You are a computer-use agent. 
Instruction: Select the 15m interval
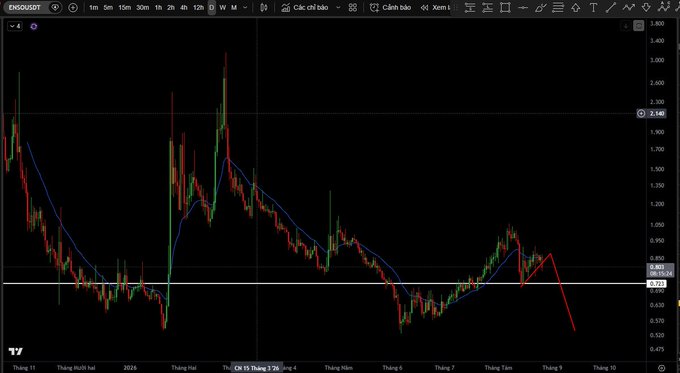[124, 7]
